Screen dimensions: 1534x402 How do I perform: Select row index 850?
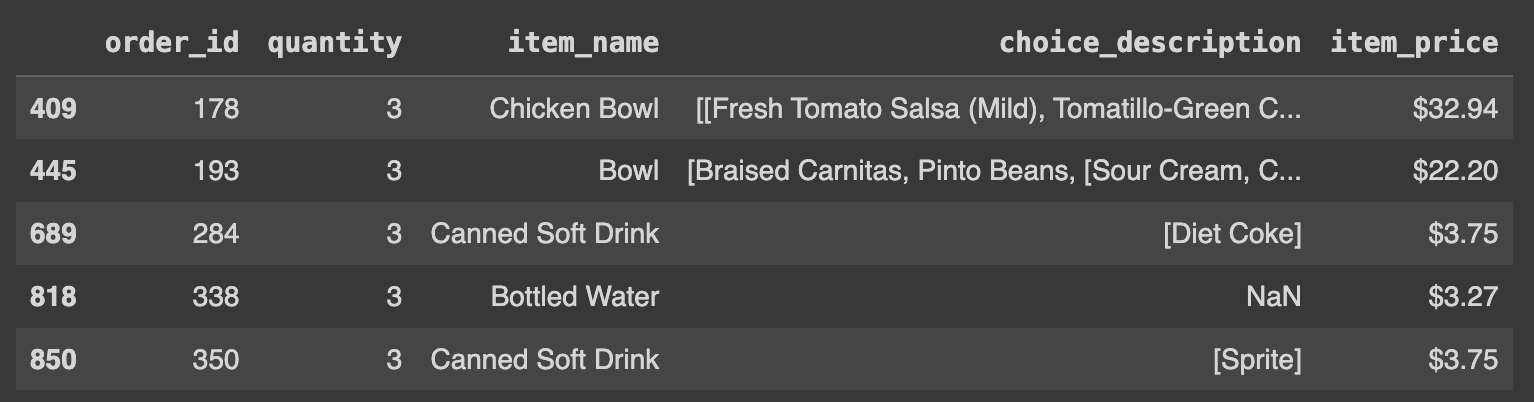point(53,359)
